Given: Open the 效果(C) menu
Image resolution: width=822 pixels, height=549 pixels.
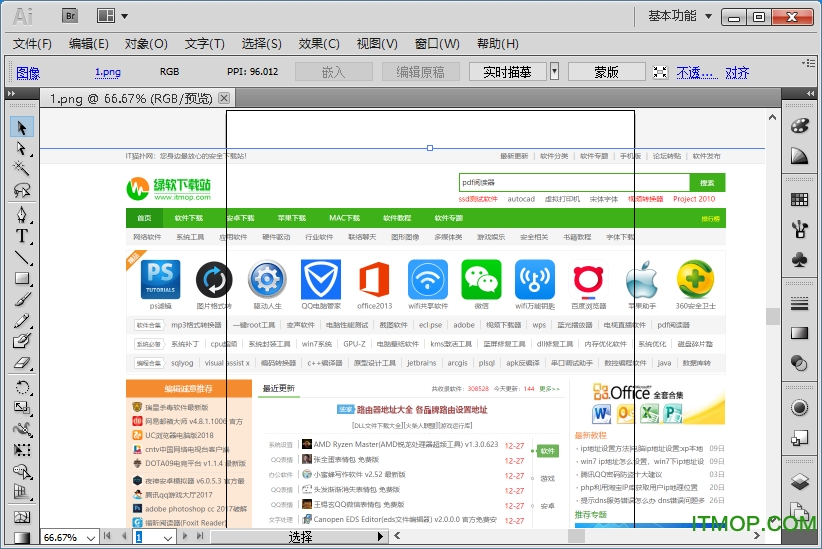Looking at the screenshot, I should pos(319,44).
